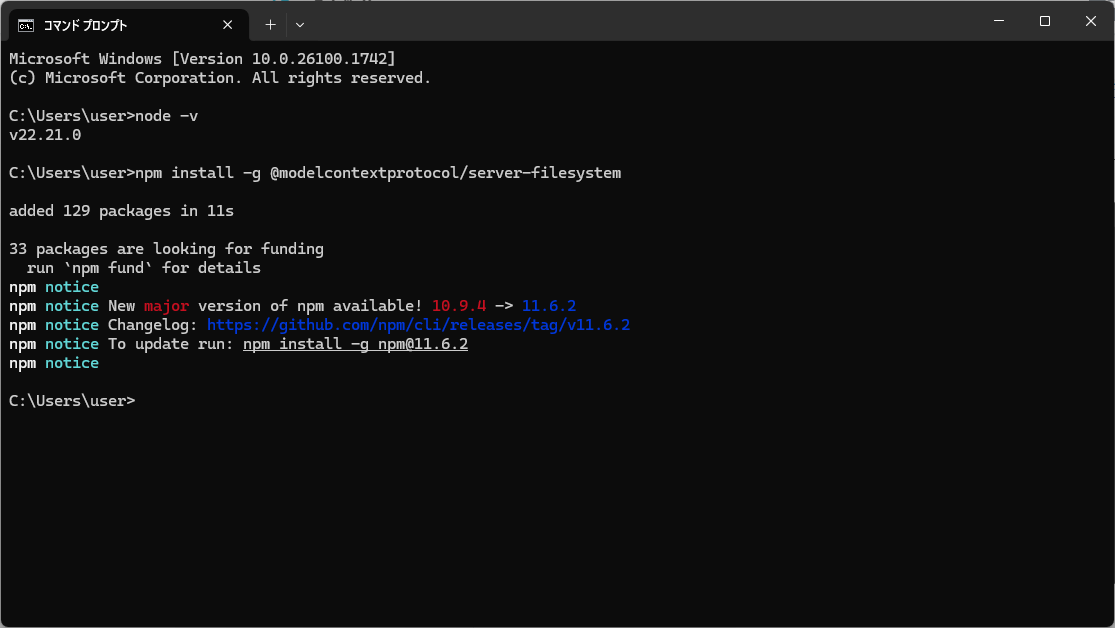Open the npm changelog GitHub link
Viewport: 1115px width, 628px height.
tap(418, 325)
